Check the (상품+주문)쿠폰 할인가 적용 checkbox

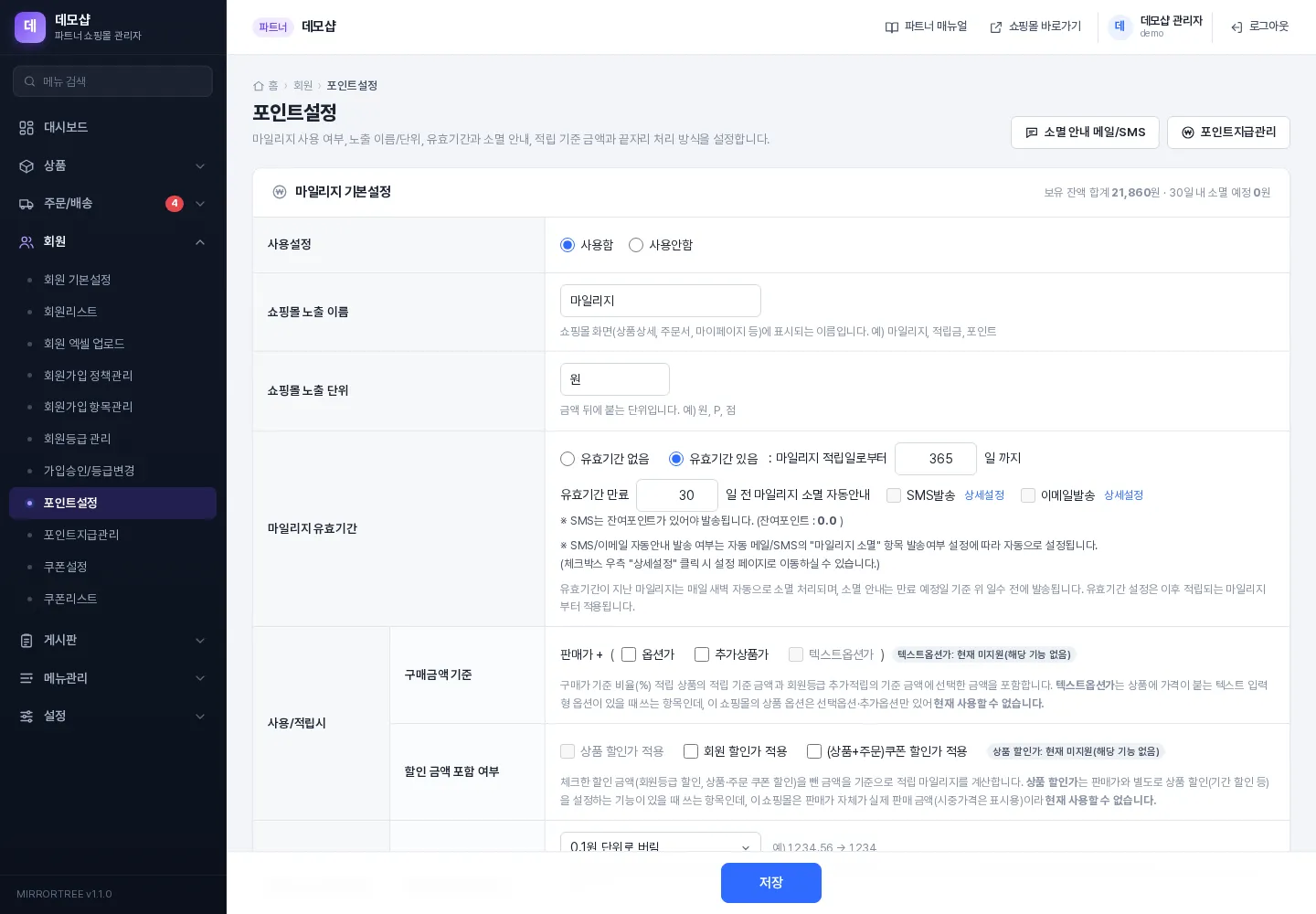(x=814, y=751)
